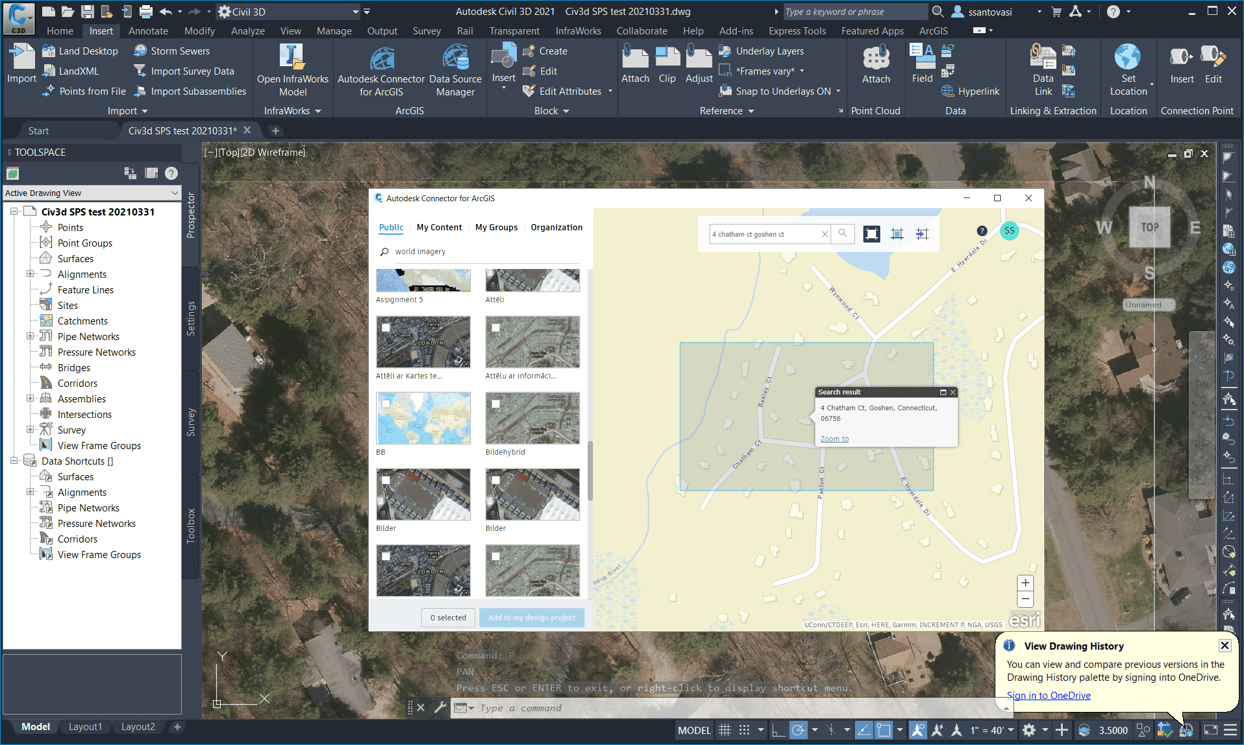Toggle snap mode dots in status bar

(x=744, y=730)
